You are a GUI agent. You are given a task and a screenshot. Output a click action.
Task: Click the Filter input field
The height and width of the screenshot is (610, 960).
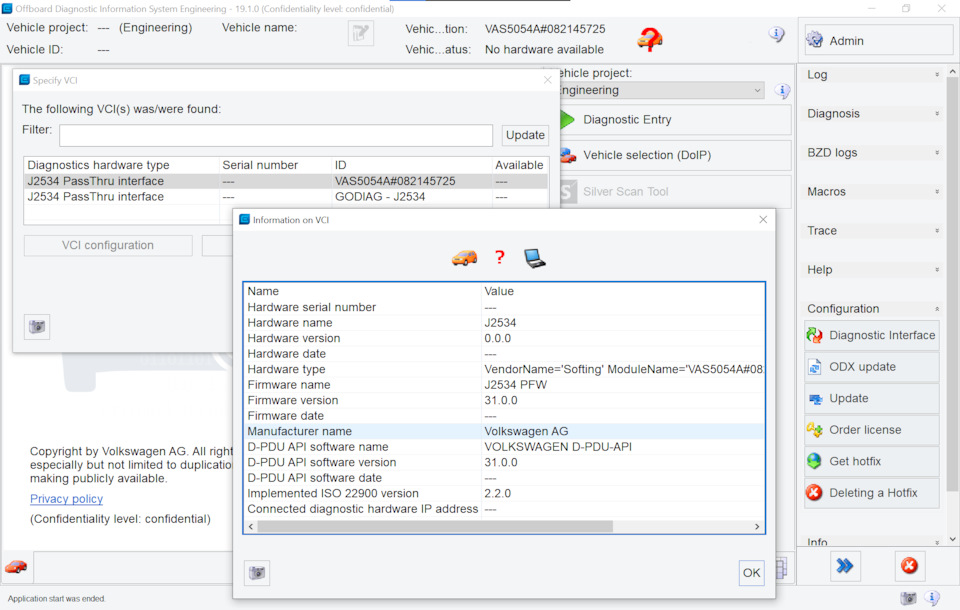(276, 135)
